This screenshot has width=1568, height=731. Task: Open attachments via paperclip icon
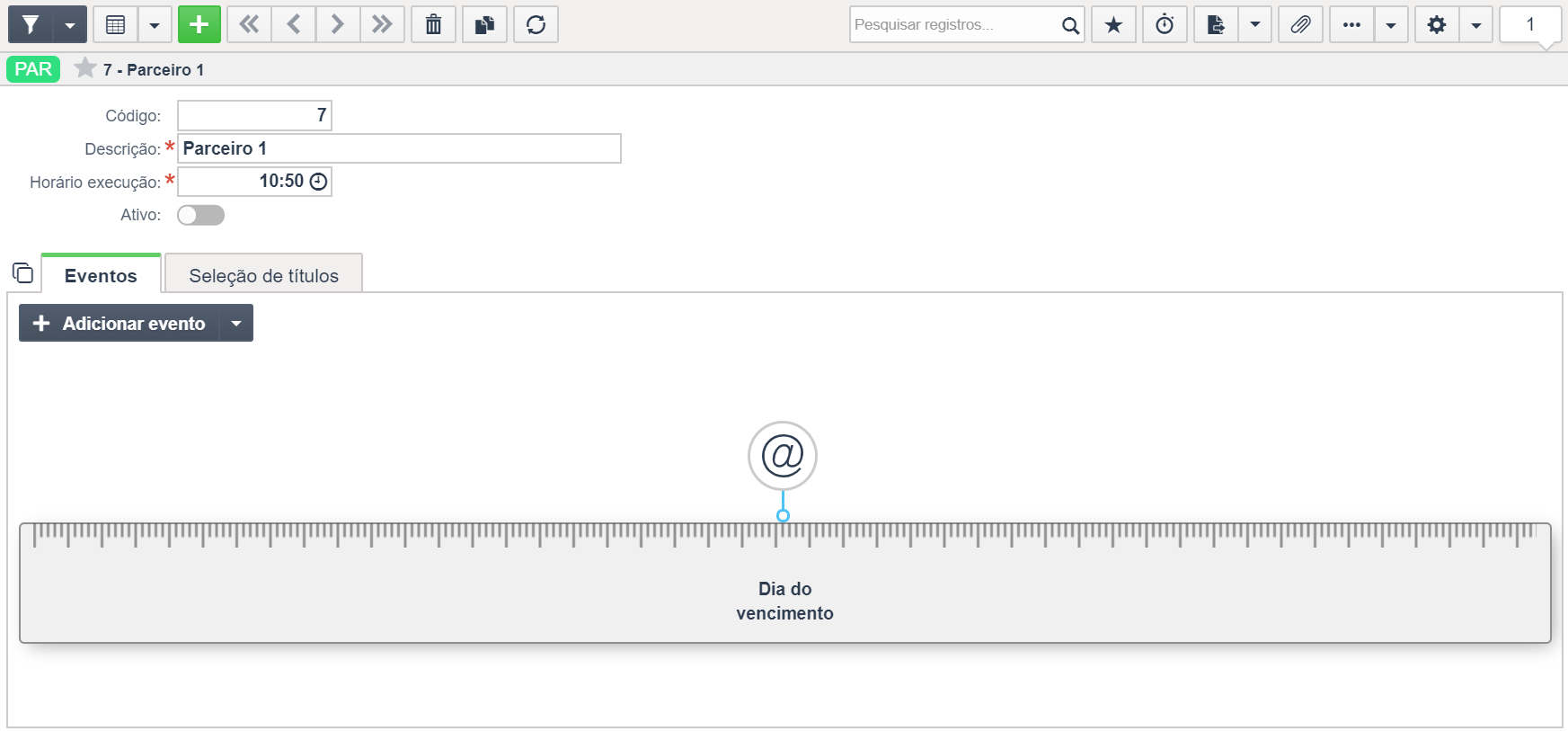click(1300, 24)
